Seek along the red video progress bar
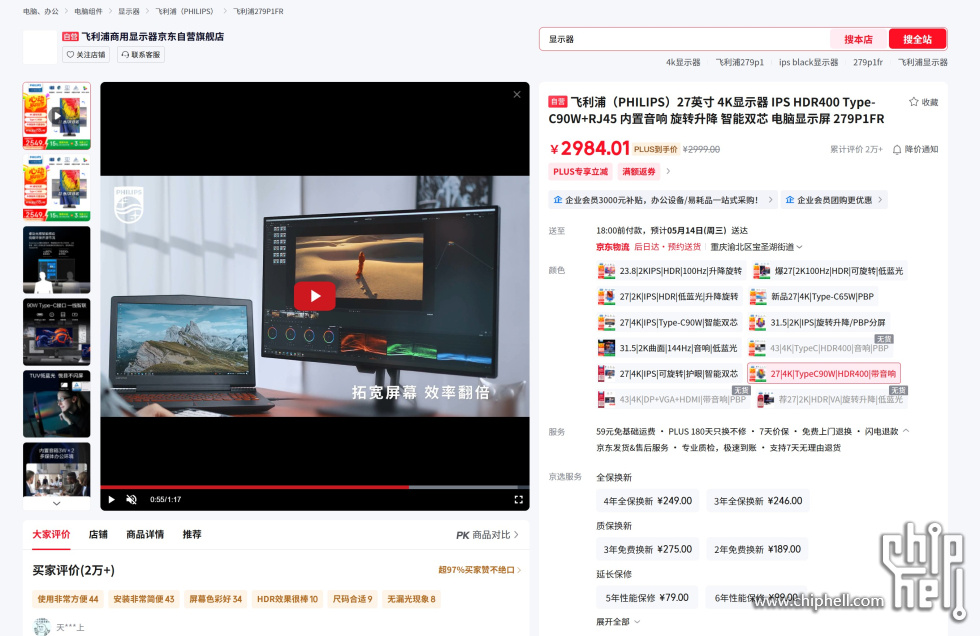 (x=314, y=487)
